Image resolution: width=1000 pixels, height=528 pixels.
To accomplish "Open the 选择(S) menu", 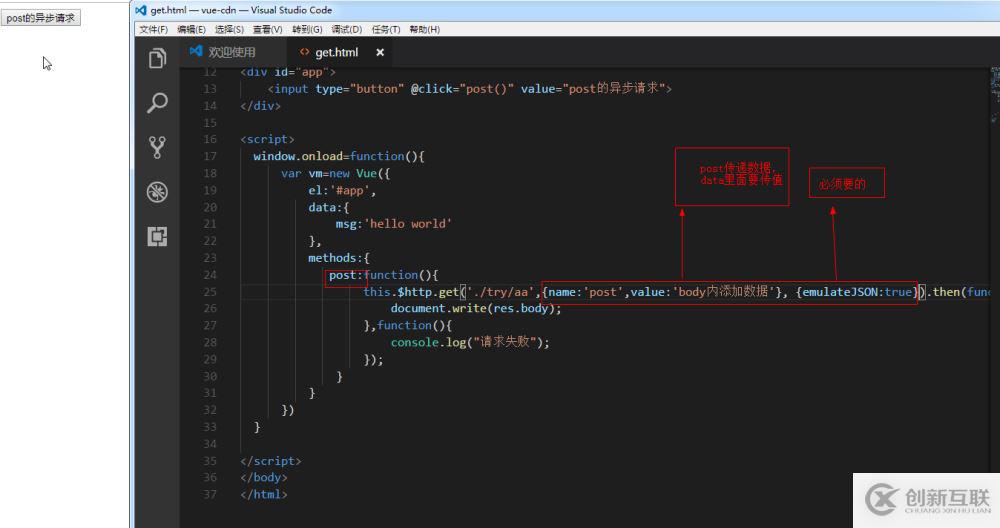I will (229, 29).
